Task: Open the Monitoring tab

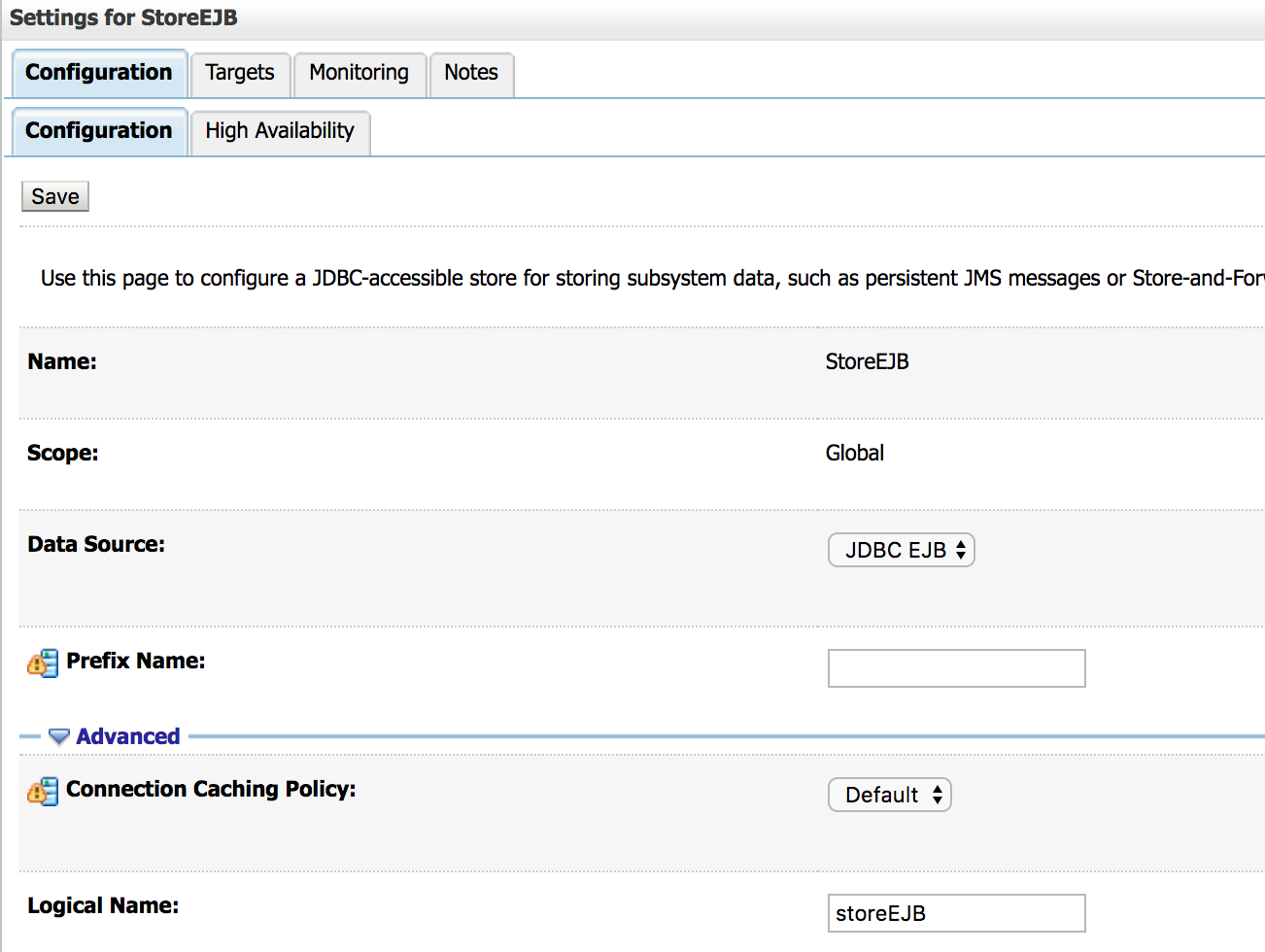Action: click(359, 74)
